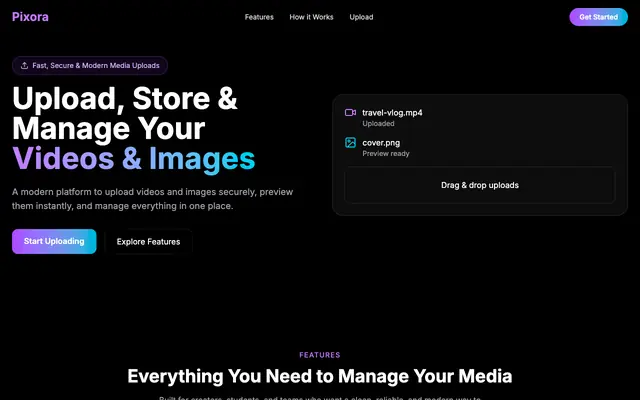Click the Get Started button
Image resolution: width=640 pixels, height=400 pixels.
point(598,17)
